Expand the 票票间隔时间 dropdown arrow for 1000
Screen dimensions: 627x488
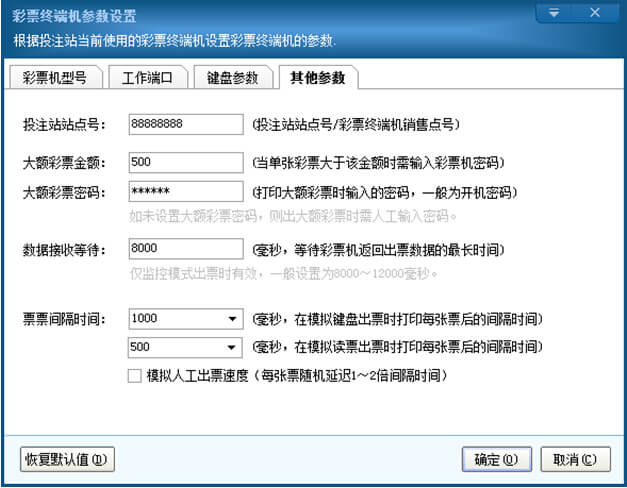click(x=232, y=320)
